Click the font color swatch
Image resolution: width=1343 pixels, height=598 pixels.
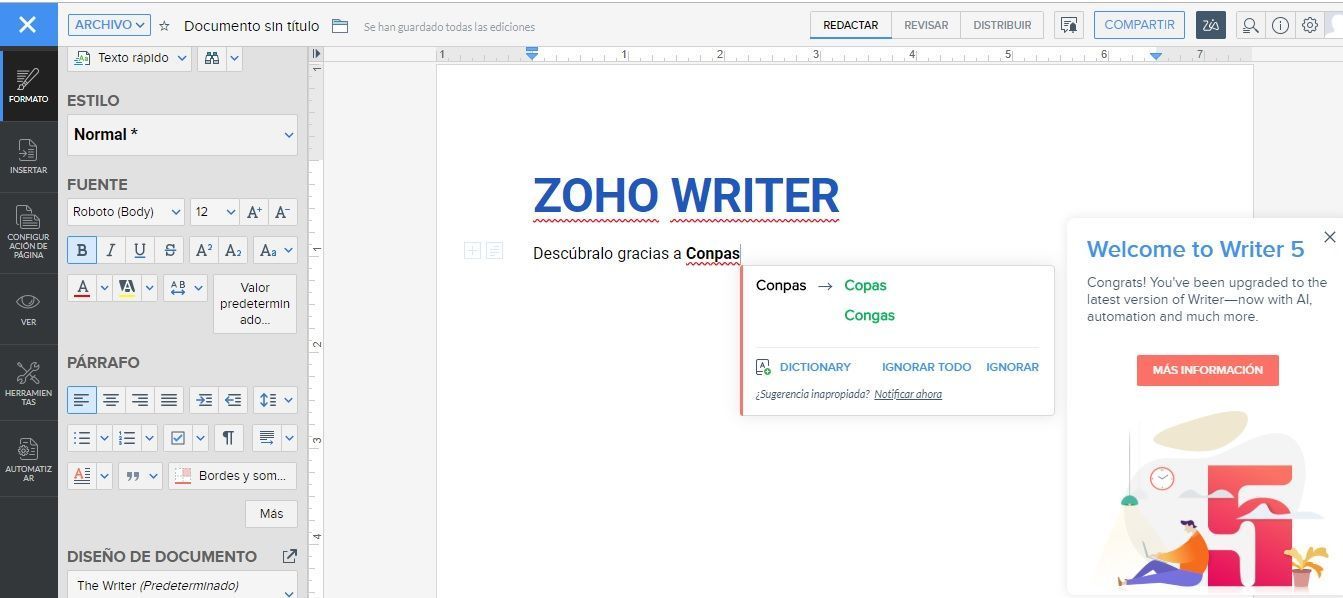tap(82, 288)
